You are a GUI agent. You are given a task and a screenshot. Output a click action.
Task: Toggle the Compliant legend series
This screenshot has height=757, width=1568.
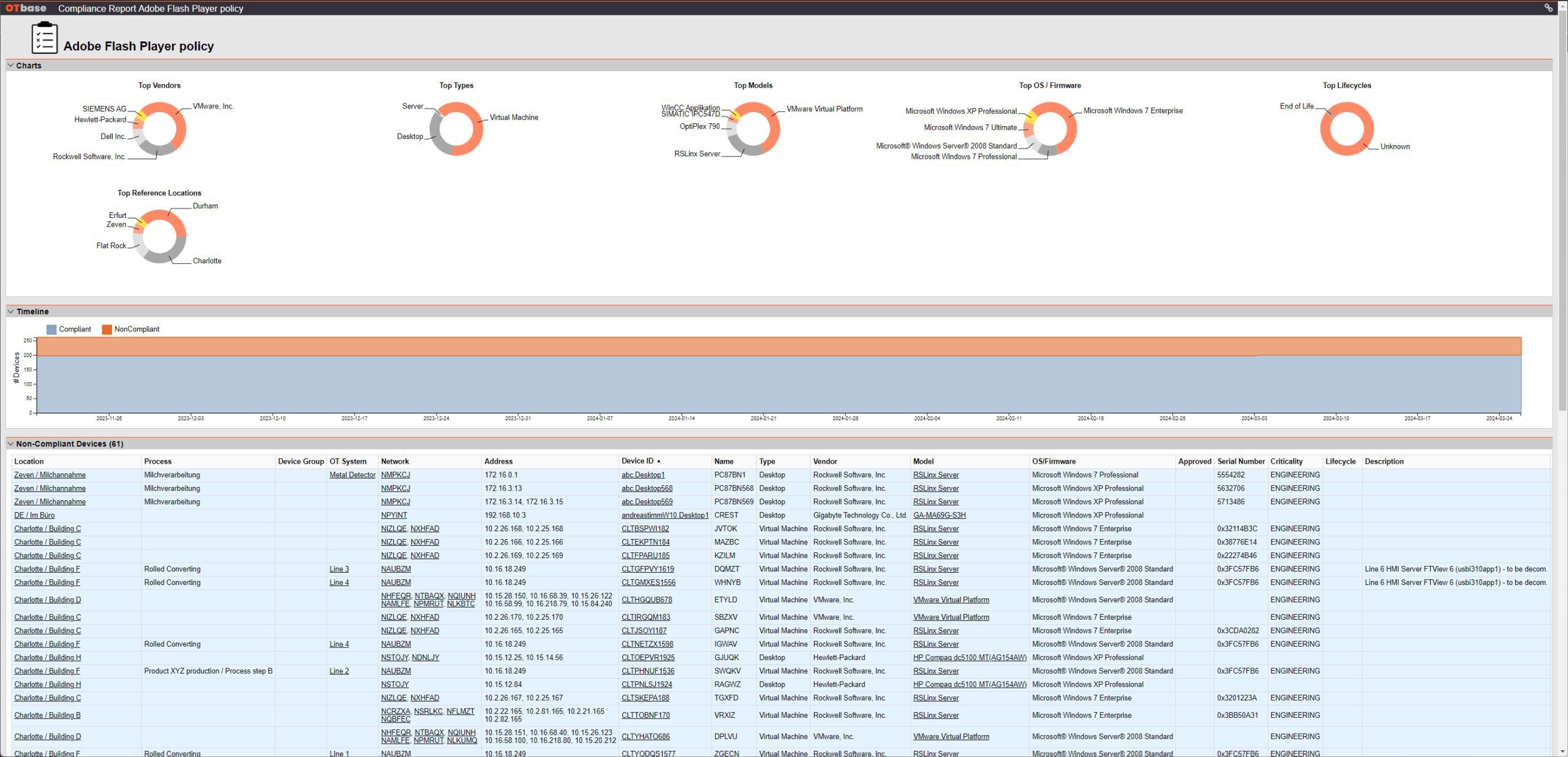coord(69,330)
